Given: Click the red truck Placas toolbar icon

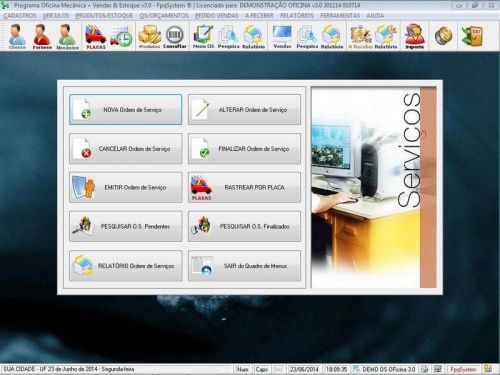Looking at the screenshot, I should click(x=96, y=36).
